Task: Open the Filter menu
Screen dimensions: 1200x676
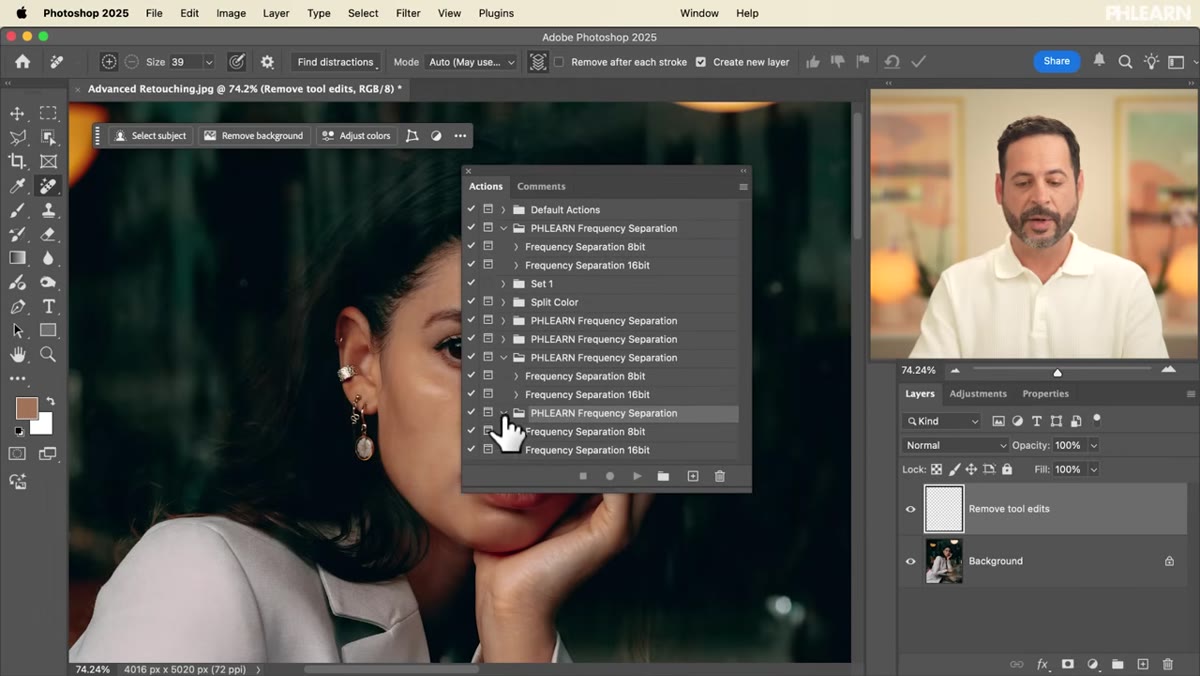Action: coord(408,13)
